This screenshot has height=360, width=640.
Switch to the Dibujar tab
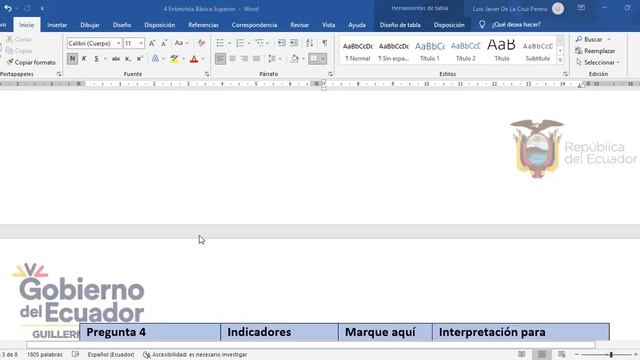tap(90, 25)
